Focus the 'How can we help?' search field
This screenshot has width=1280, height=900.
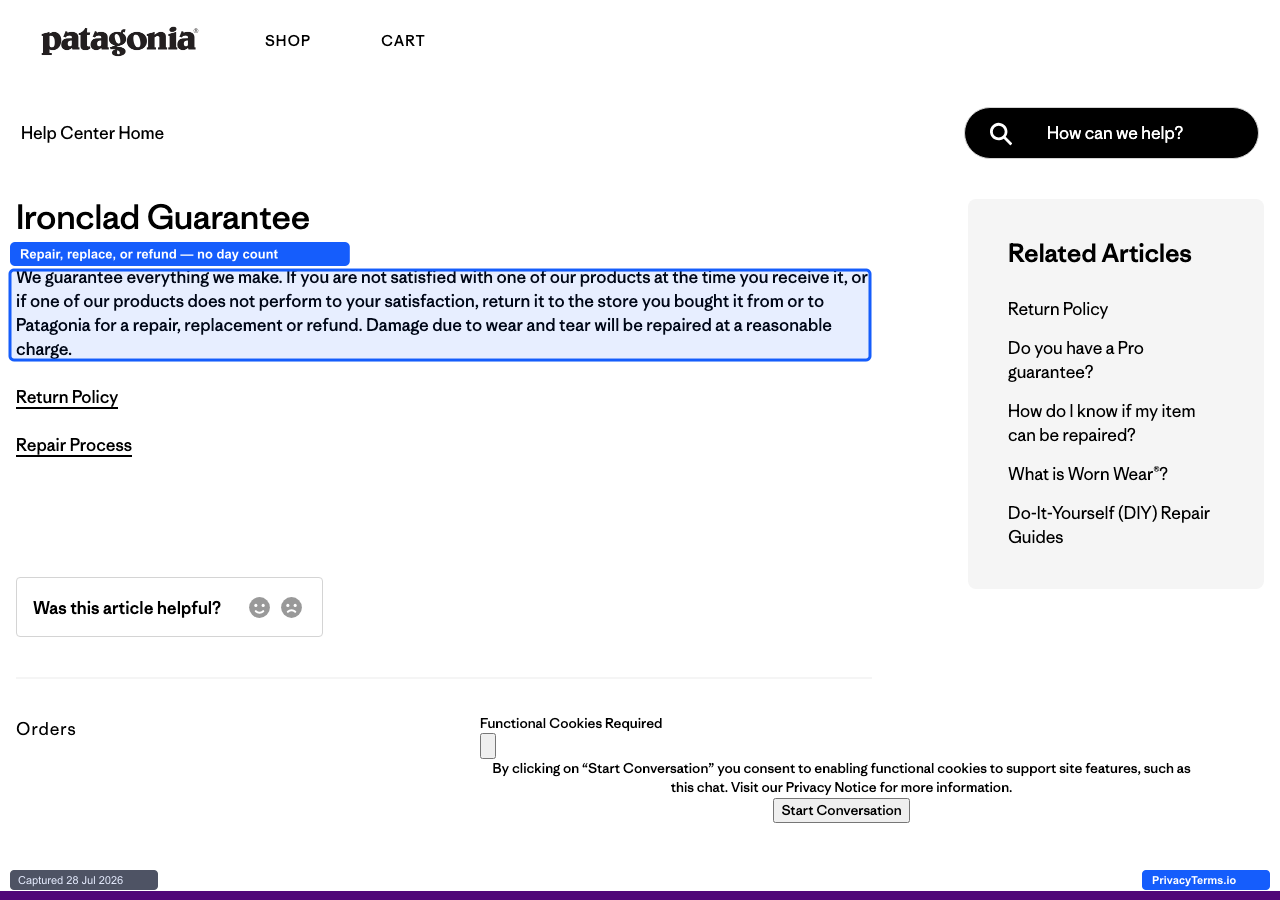coord(1111,133)
